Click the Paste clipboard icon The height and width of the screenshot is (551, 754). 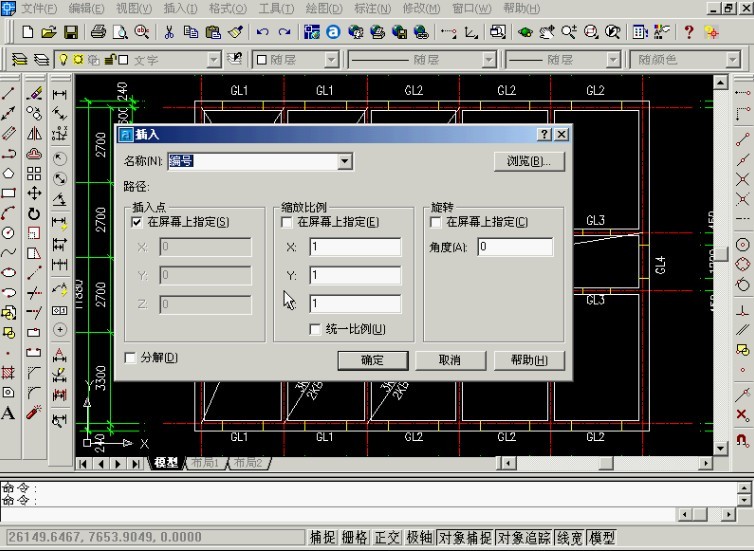(x=213, y=32)
